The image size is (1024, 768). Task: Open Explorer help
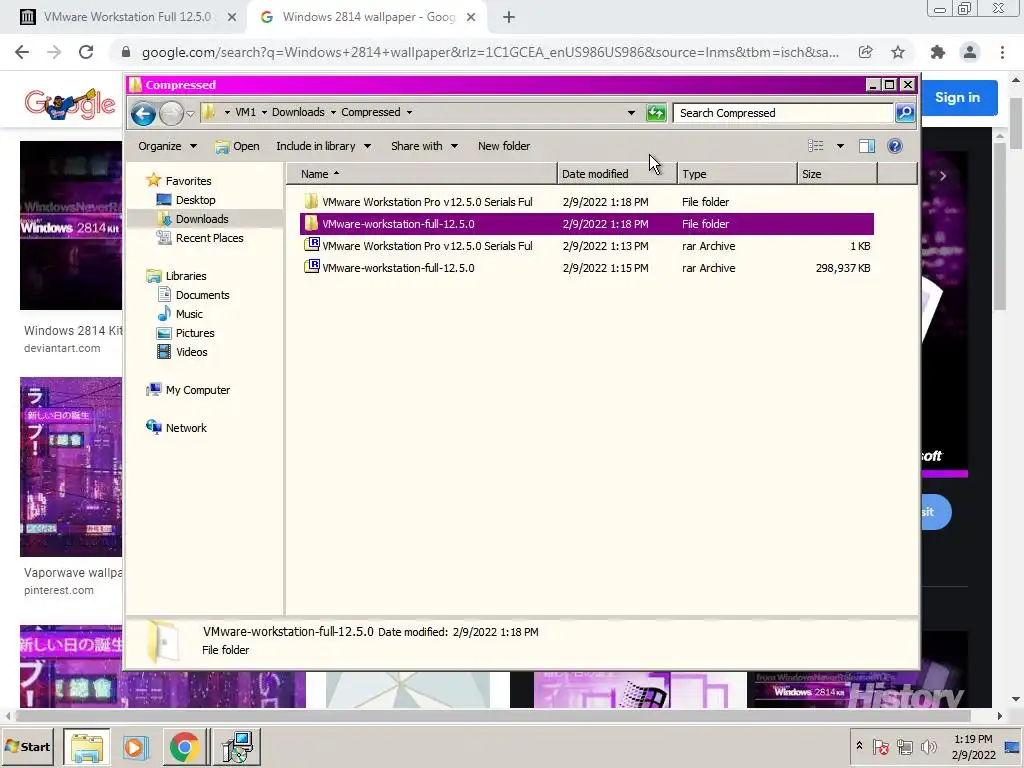[895, 146]
